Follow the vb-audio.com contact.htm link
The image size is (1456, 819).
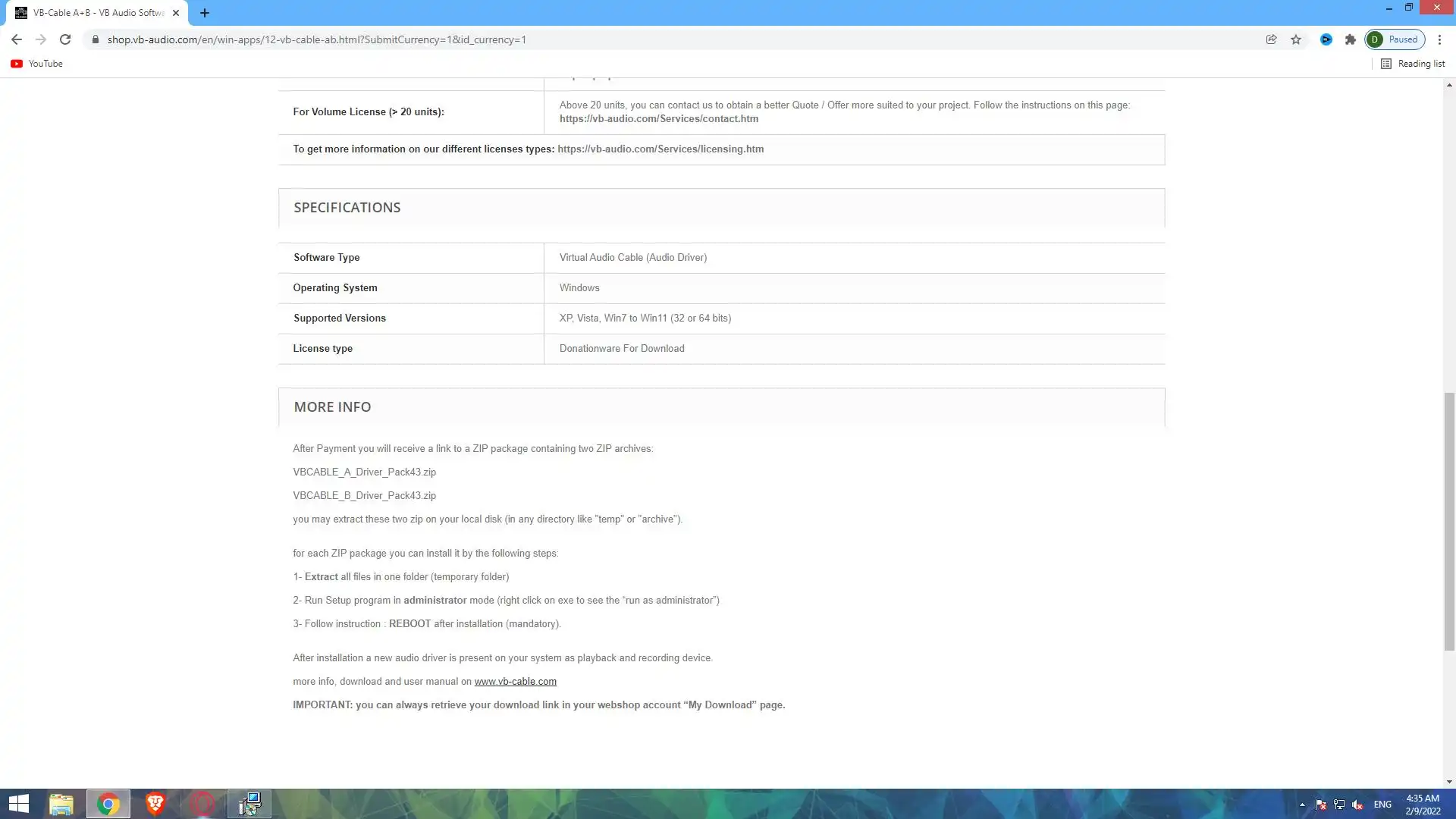(658, 119)
